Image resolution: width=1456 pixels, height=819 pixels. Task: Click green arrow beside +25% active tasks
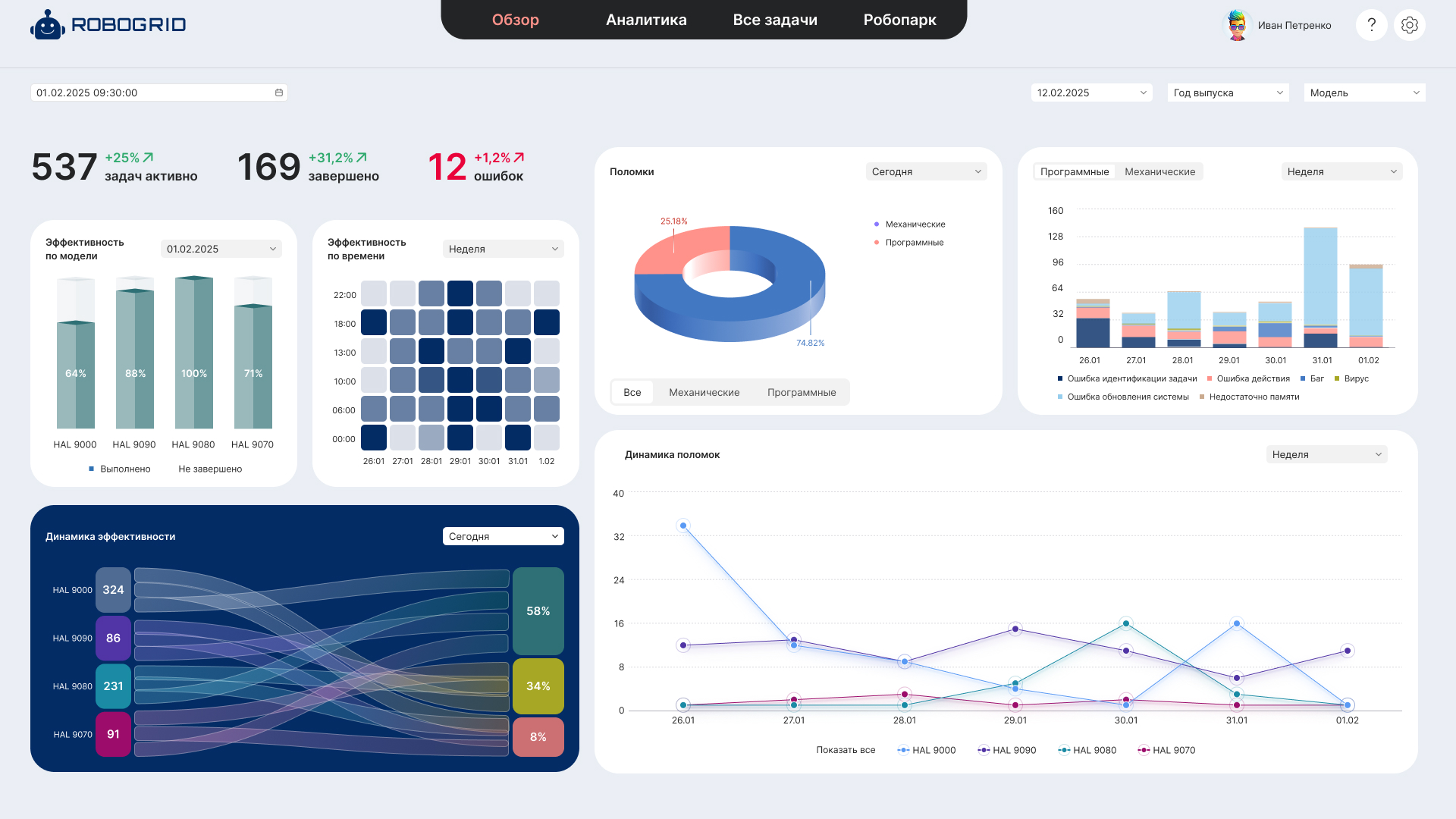148,158
